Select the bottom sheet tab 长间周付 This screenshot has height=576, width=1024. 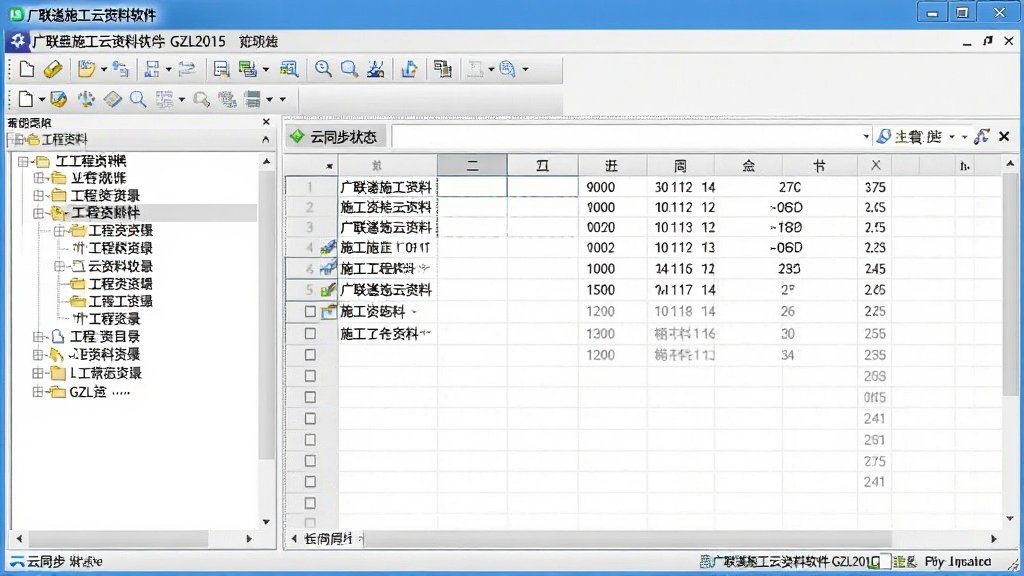pyautogui.click(x=328, y=539)
